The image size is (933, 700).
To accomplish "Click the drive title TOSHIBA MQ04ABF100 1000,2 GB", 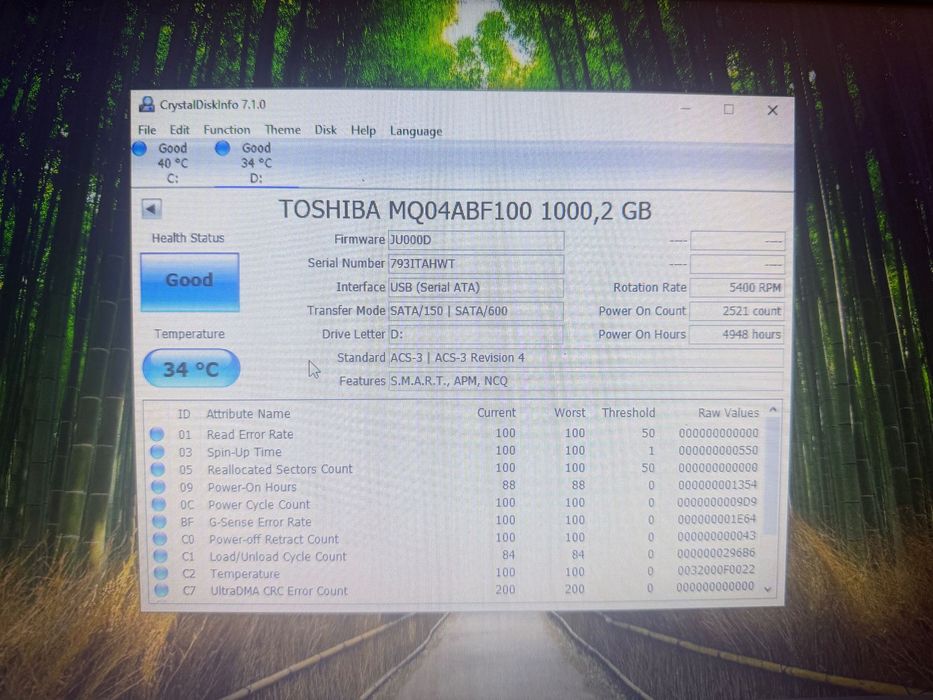I will pyautogui.click(x=465, y=210).
